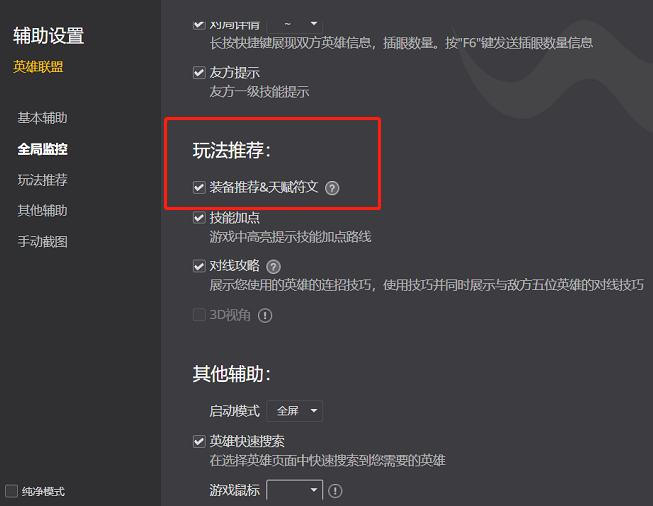
Task: Open 其他辅助 in the left menu
Action: pyautogui.click(x=42, y=211)
